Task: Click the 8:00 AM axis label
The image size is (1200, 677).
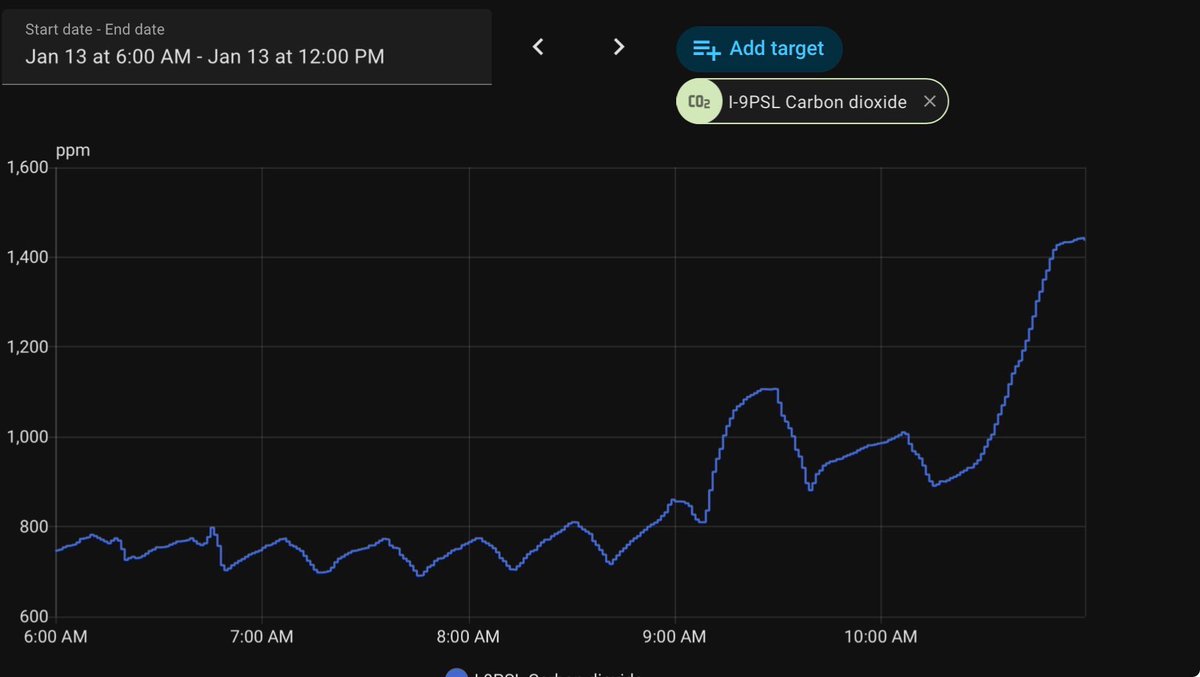Action: [468, 636]
